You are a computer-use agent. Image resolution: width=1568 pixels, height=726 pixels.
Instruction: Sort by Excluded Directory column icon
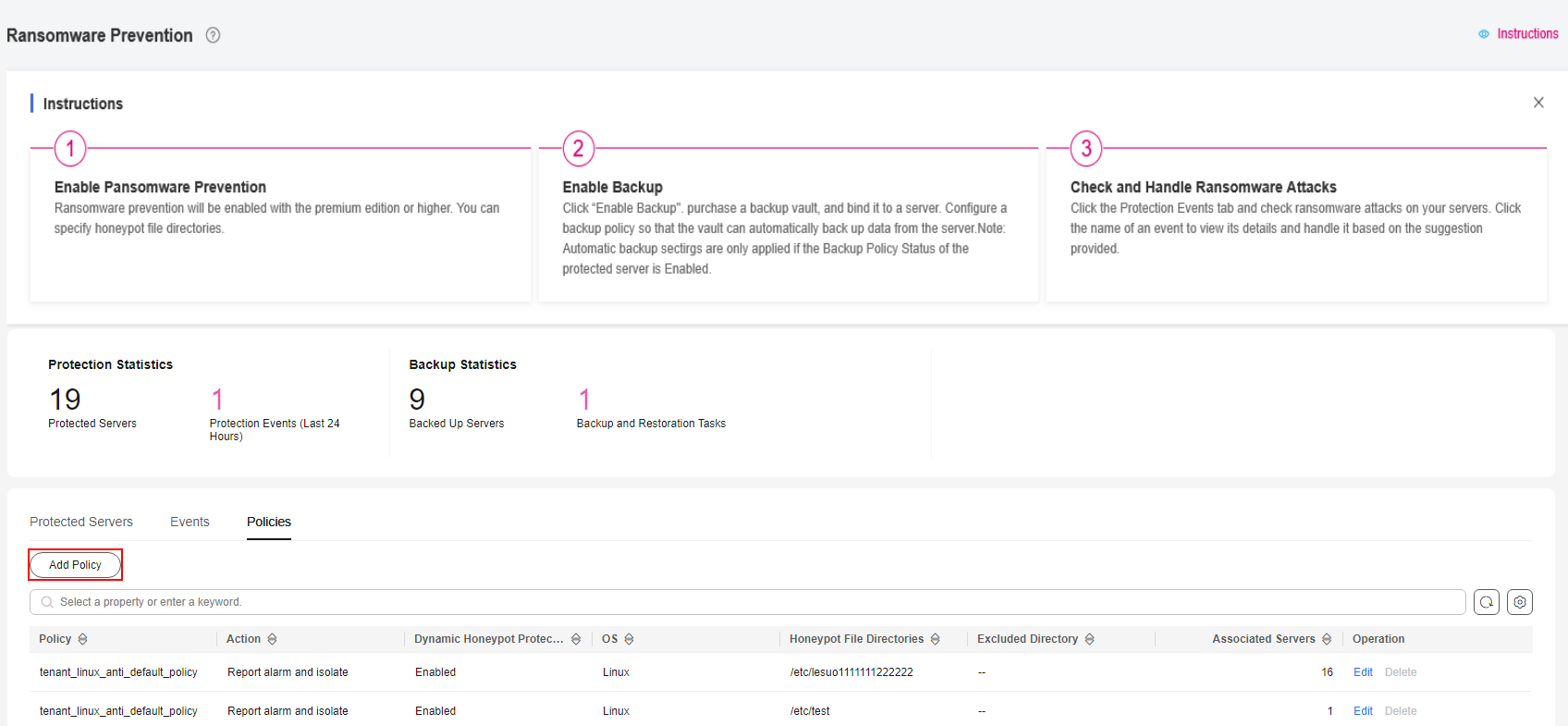(1090, 639)
